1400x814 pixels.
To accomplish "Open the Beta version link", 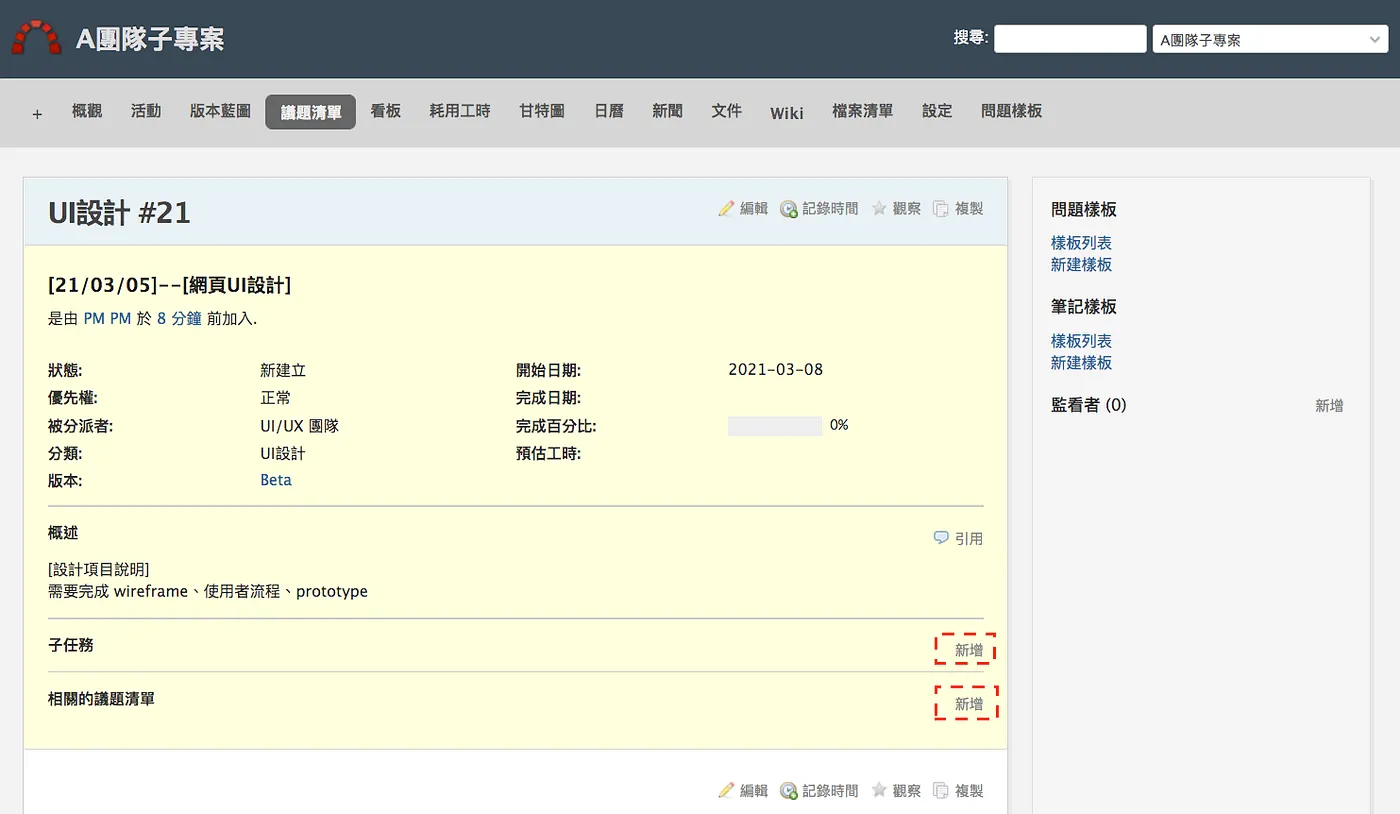I will [x=276, y=480].
